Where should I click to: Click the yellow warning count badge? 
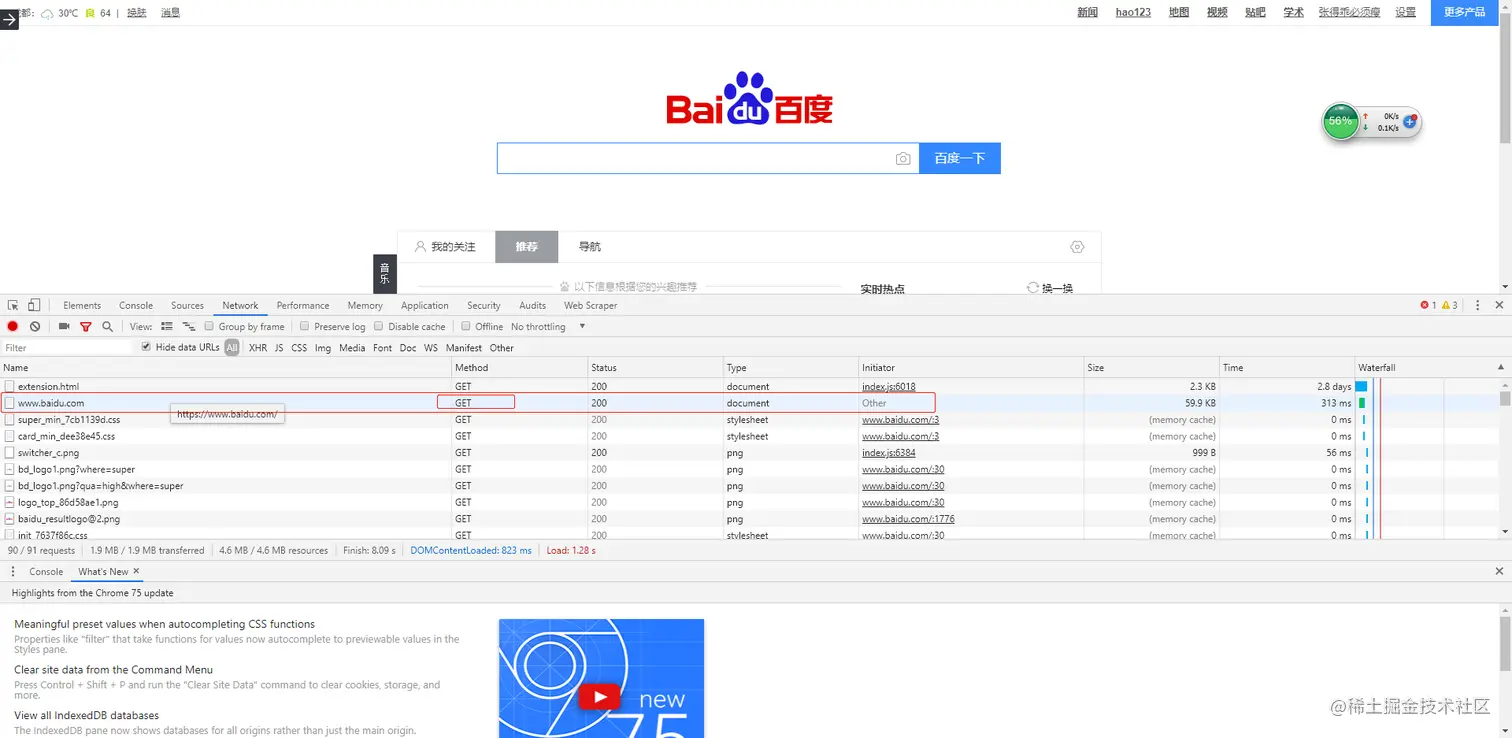tap(1449, 305)
